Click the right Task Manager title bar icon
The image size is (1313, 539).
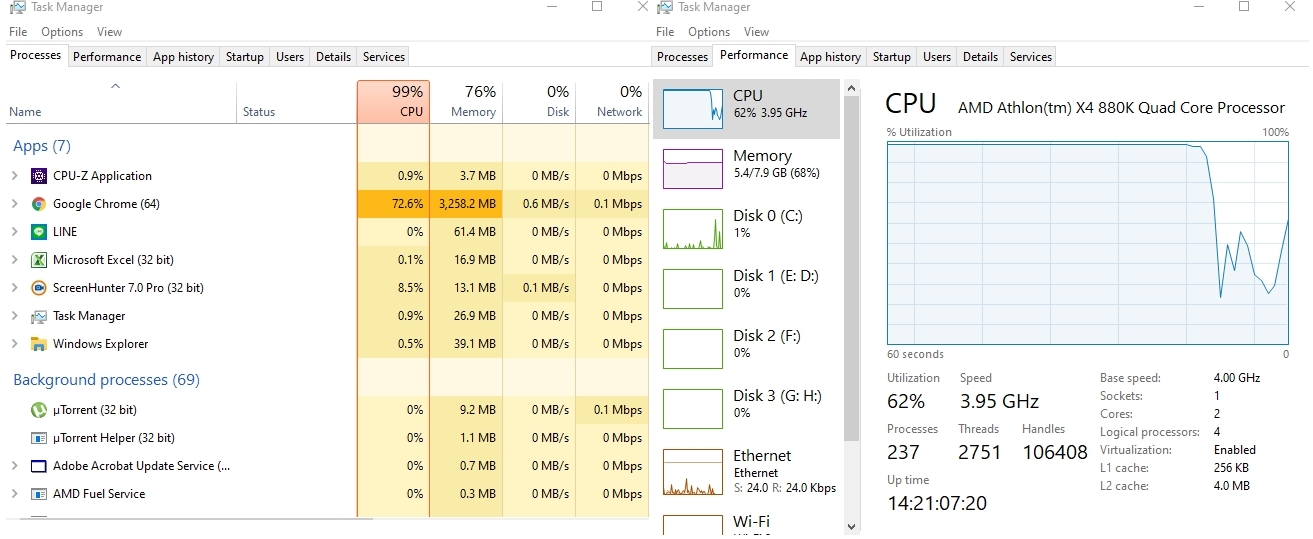click(666, 7)
